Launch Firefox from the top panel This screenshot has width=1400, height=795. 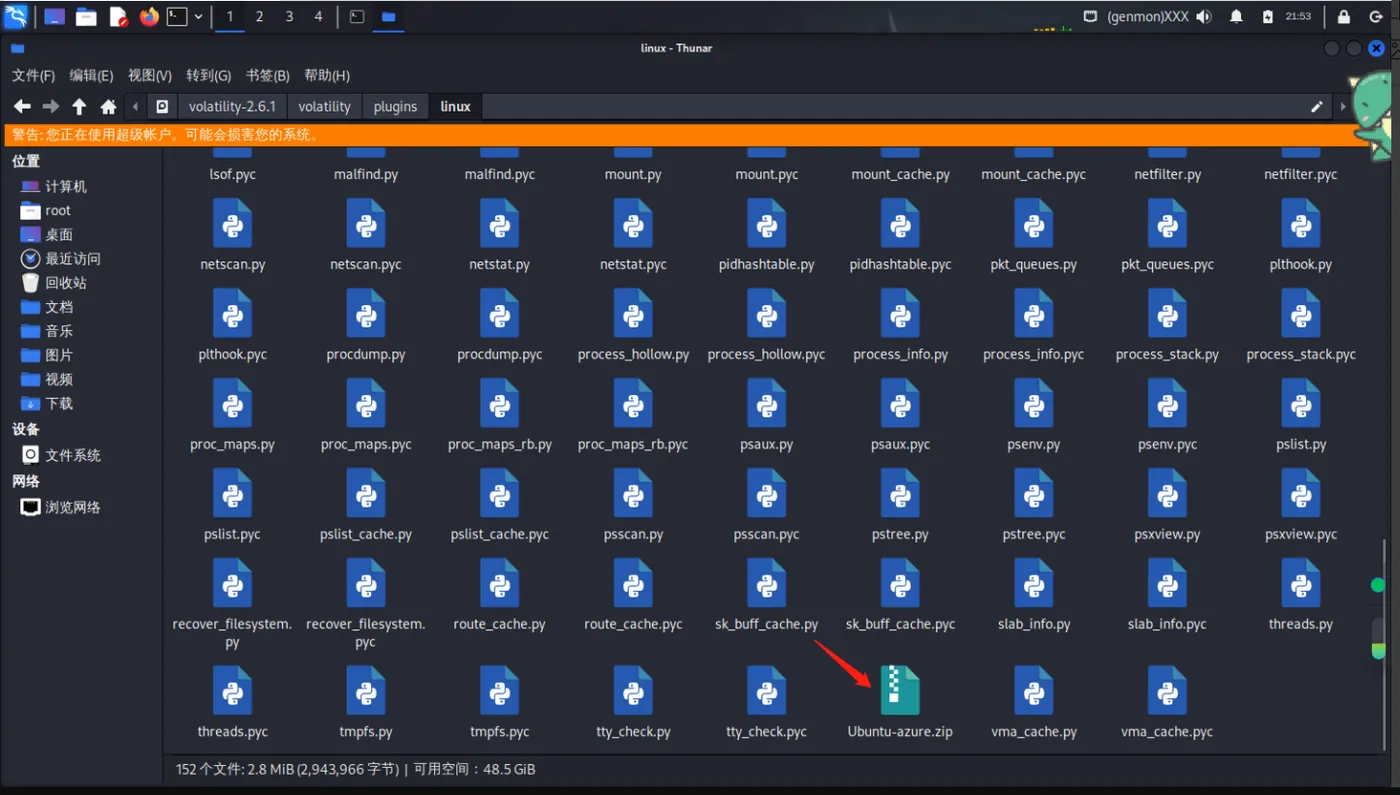(x=149, y=16)
